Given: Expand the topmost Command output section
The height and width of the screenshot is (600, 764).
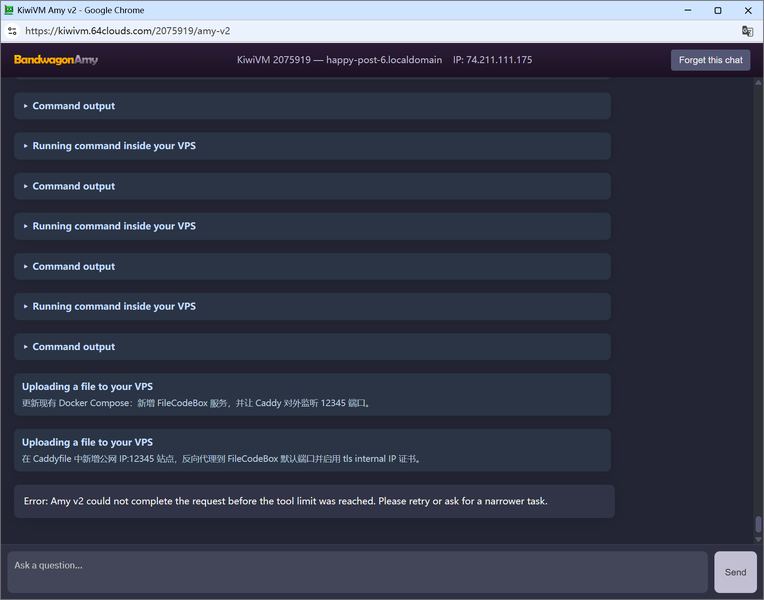Looking at the screenshot, I should (312, 106).
